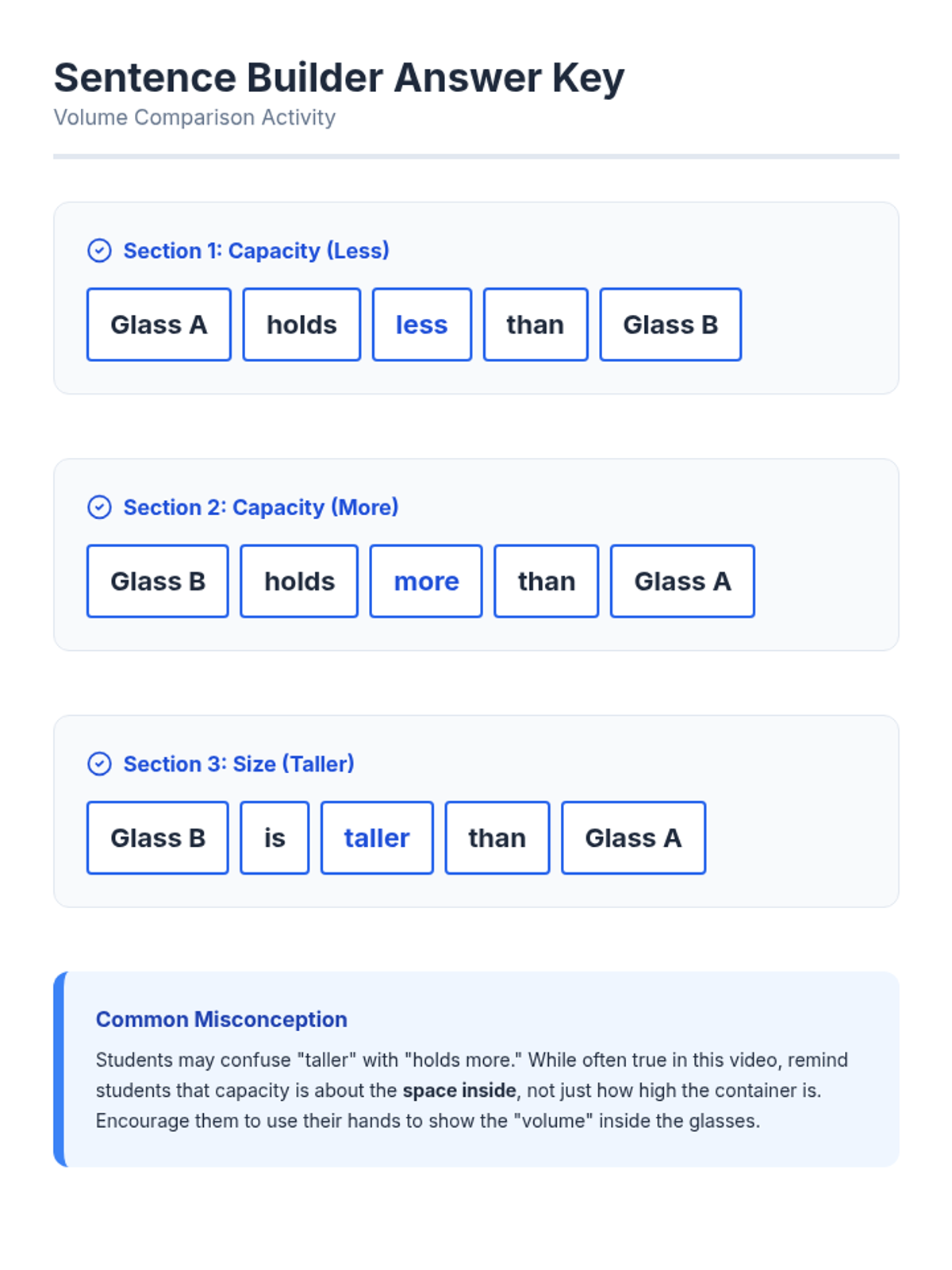Click 'Glass A' tile in Section 2
The image size is (952, 1270).
click(x=682, y=581)
